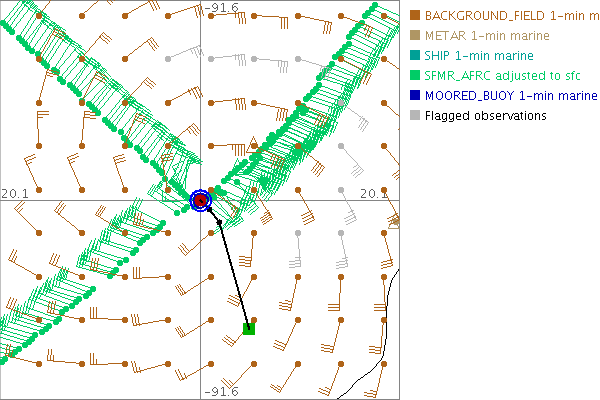Click the -91.6 longitude label at bottom
This screenshot has height=400, width=600.
[220, 391]
